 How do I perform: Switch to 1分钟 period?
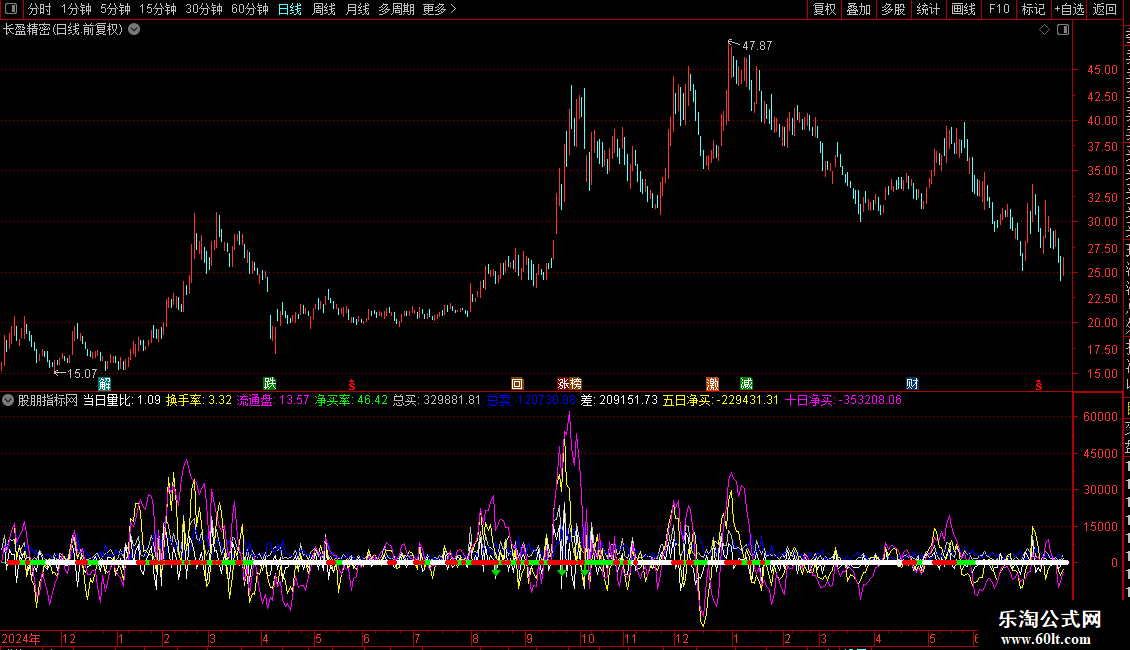tap(76, 9)
